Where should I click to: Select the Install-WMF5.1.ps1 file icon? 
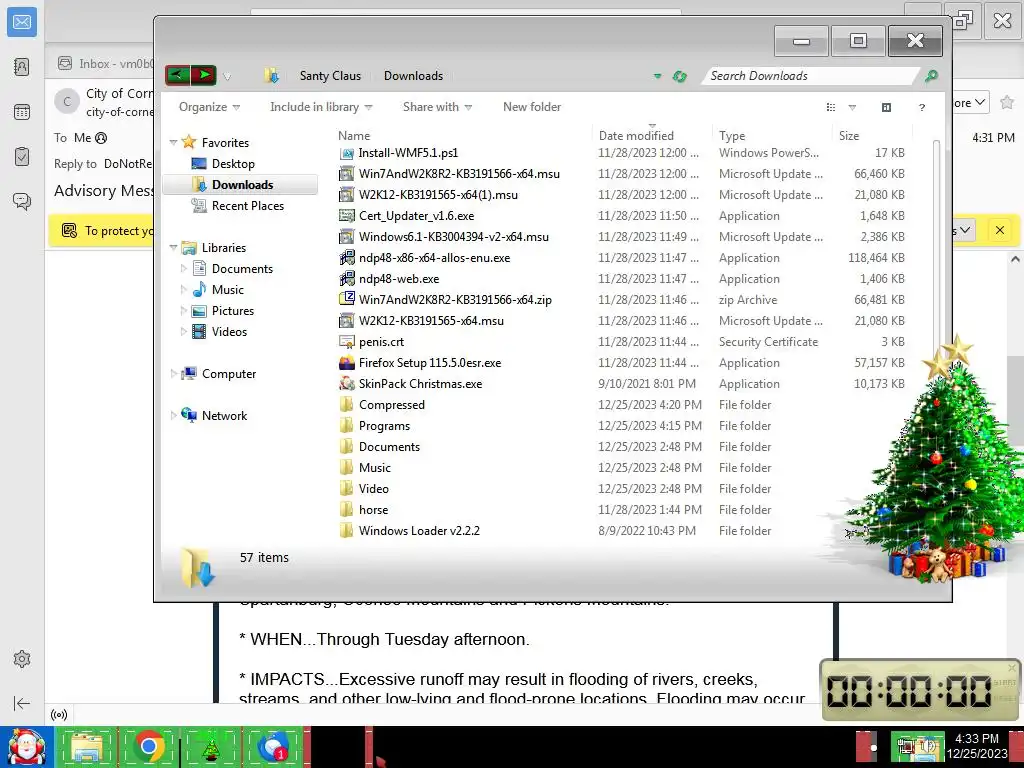pos(346,153)
